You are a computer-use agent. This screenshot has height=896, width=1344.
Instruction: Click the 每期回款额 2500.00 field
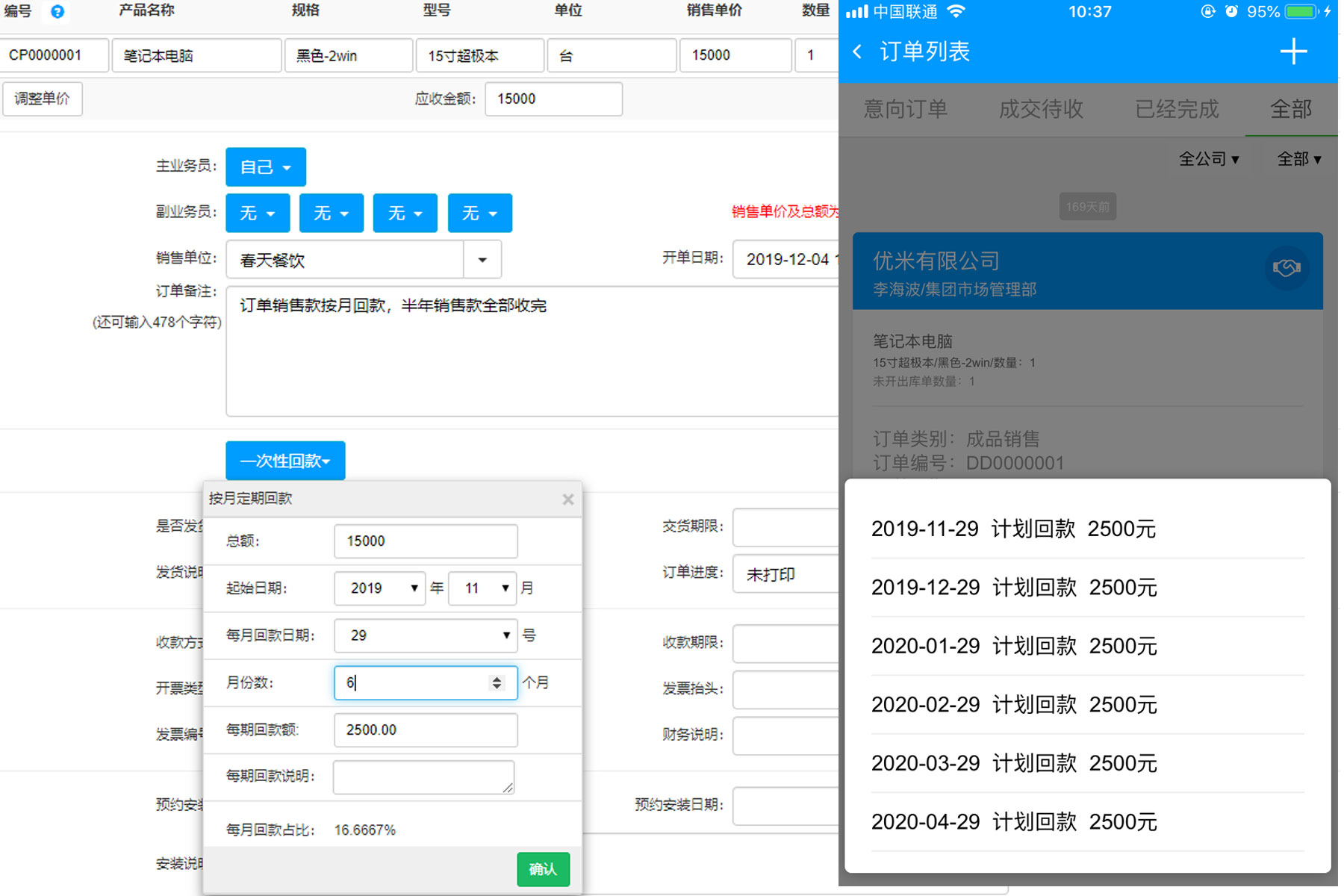tap(426, 730)
